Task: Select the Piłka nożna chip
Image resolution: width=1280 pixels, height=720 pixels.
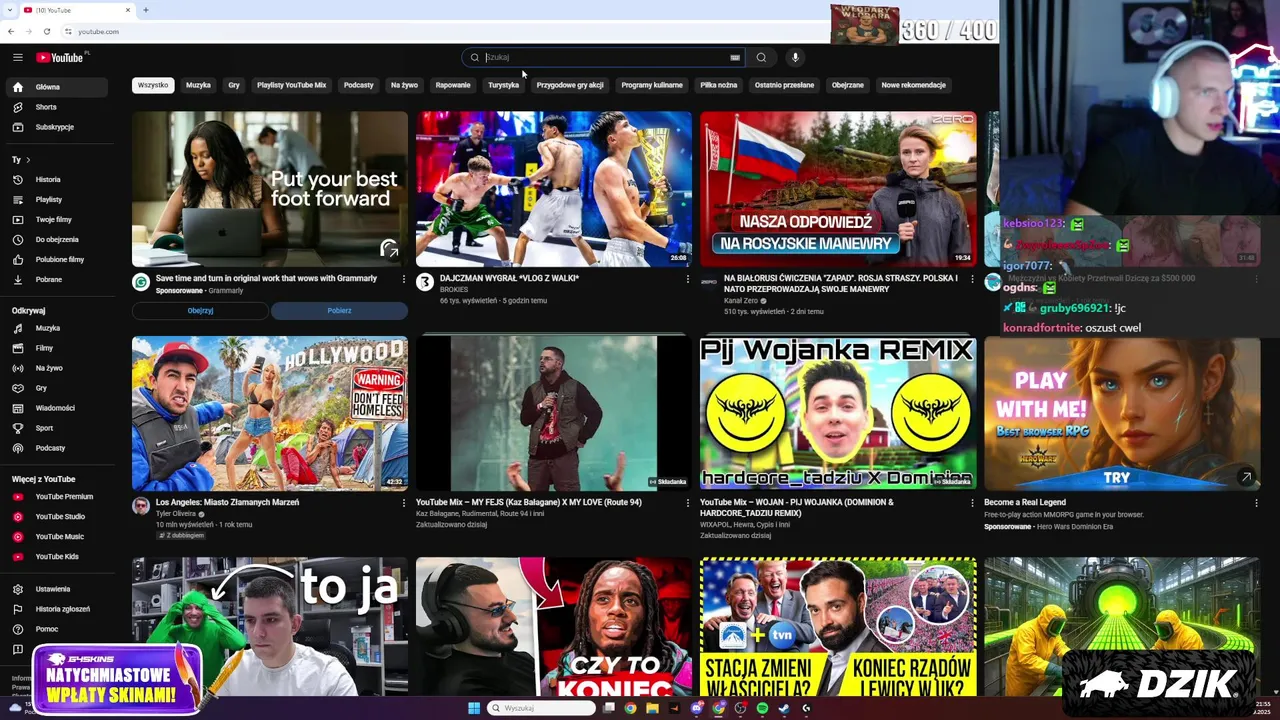Action: pyautogui.click(x=719, y=85)
